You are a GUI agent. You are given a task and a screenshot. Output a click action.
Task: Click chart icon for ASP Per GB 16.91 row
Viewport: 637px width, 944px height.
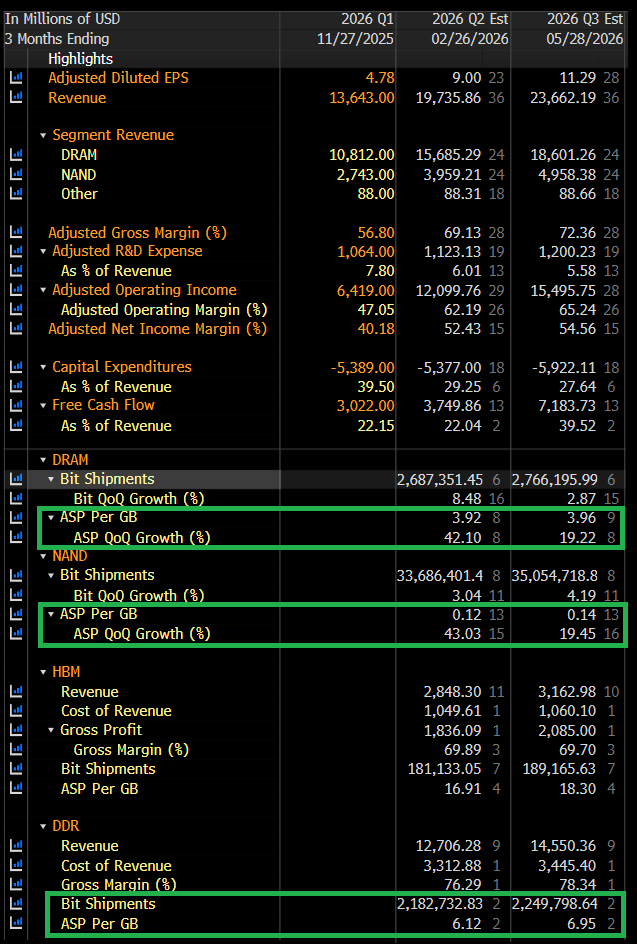16,788
